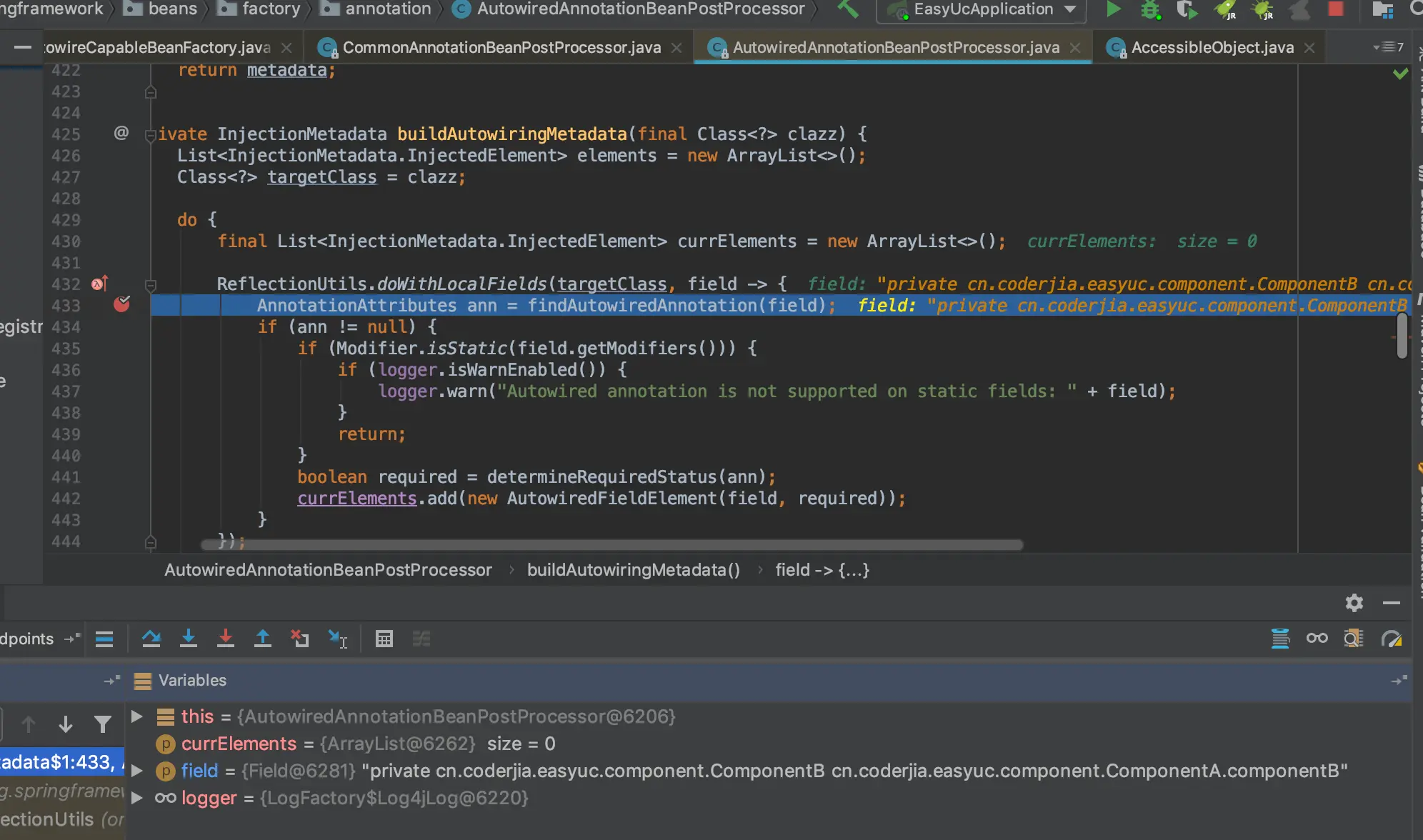Switch to CommonAnnotationBeanPostProcessor.java tab
Screen dimensions: 1423x840
[x=501, y=47]
